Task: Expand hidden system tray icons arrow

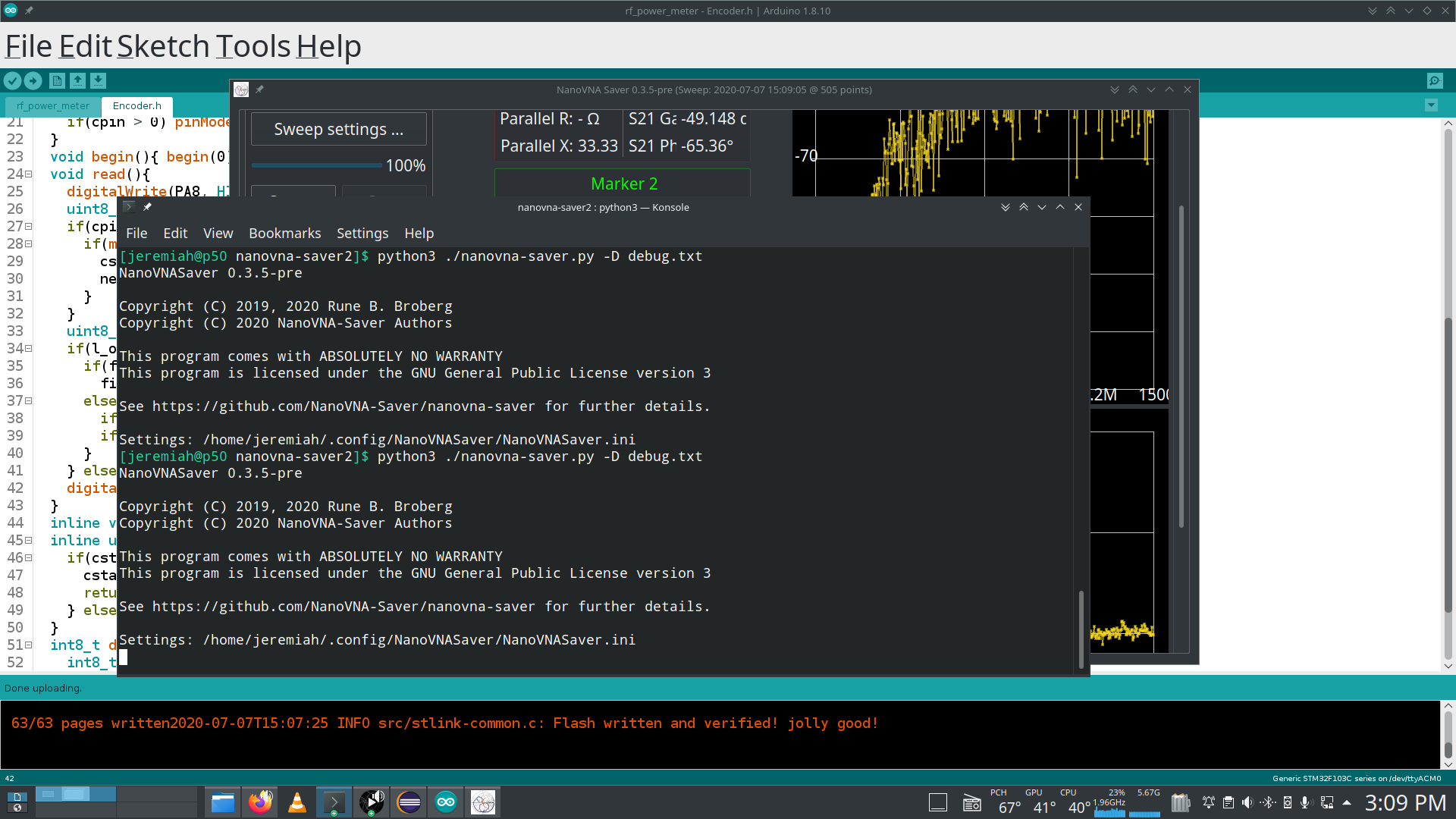Action: coord(1347,802)
